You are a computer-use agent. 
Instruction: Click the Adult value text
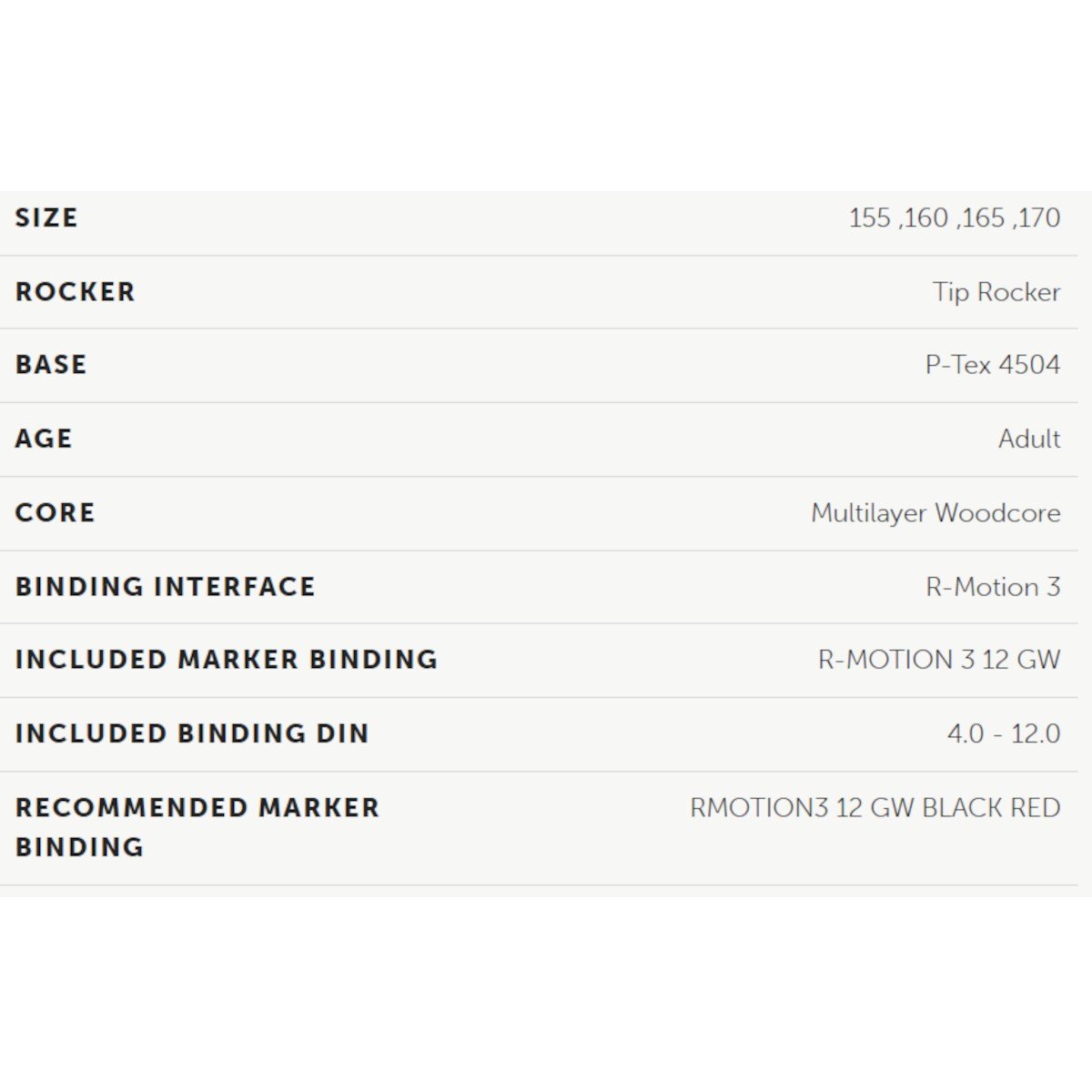point(1028,439)
